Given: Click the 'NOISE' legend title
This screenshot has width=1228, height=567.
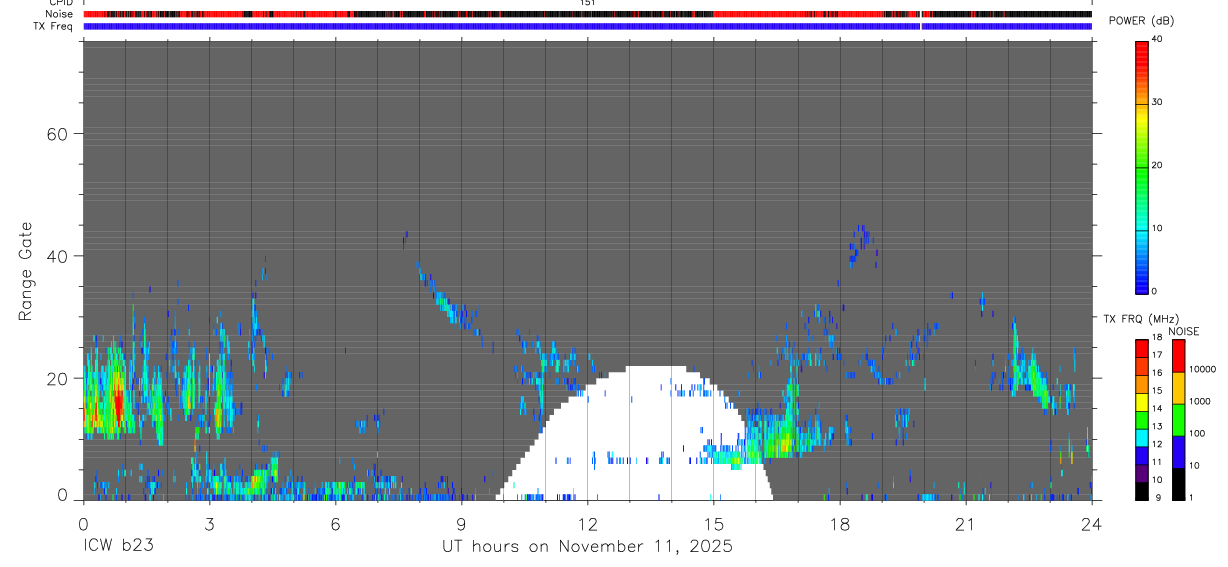Looking at the screenshot, I should [1183, 331].
